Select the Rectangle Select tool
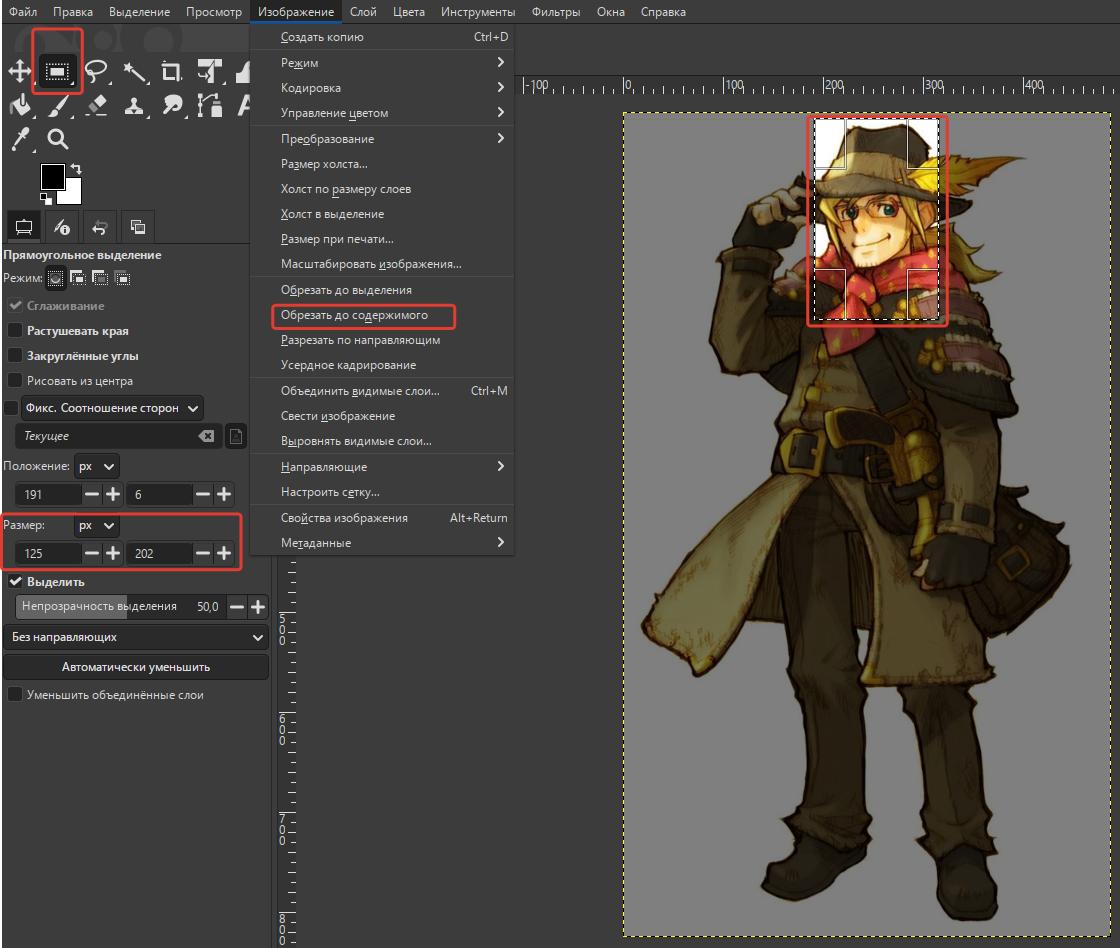This screenshot has width=1120, height=948. click(x=57, y=71)
